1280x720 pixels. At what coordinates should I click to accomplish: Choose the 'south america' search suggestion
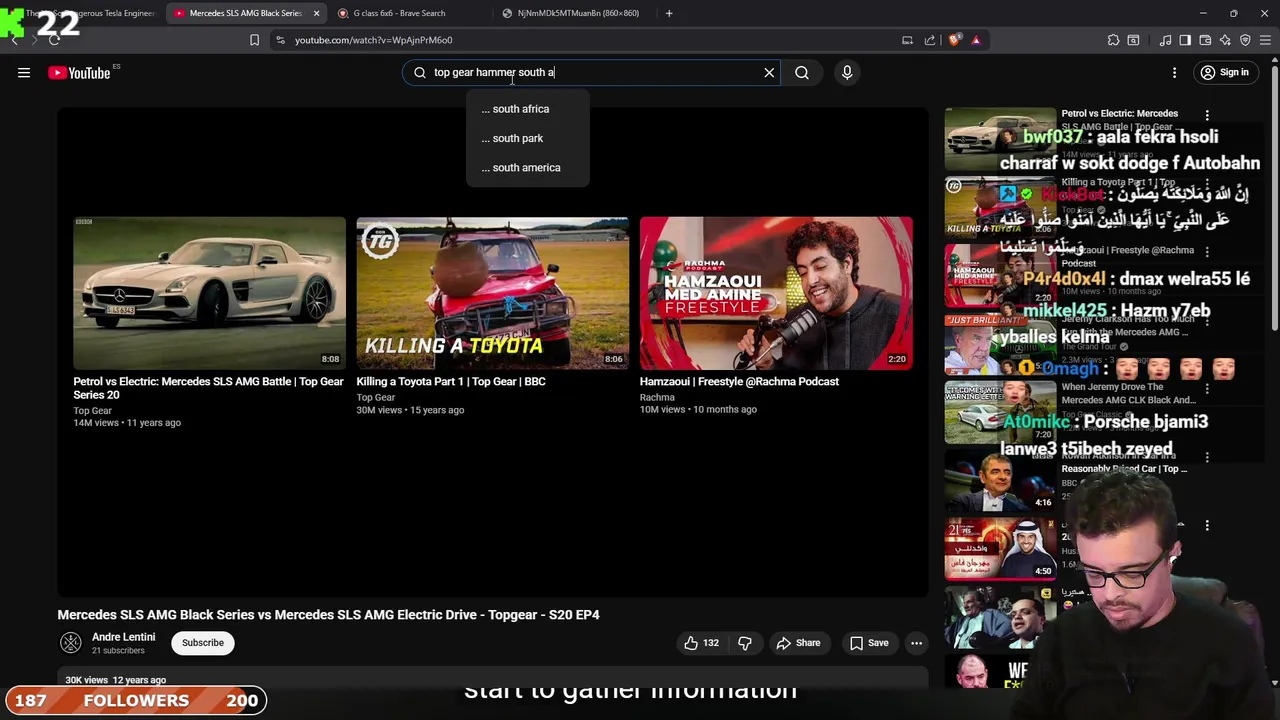tap(527, 167)
